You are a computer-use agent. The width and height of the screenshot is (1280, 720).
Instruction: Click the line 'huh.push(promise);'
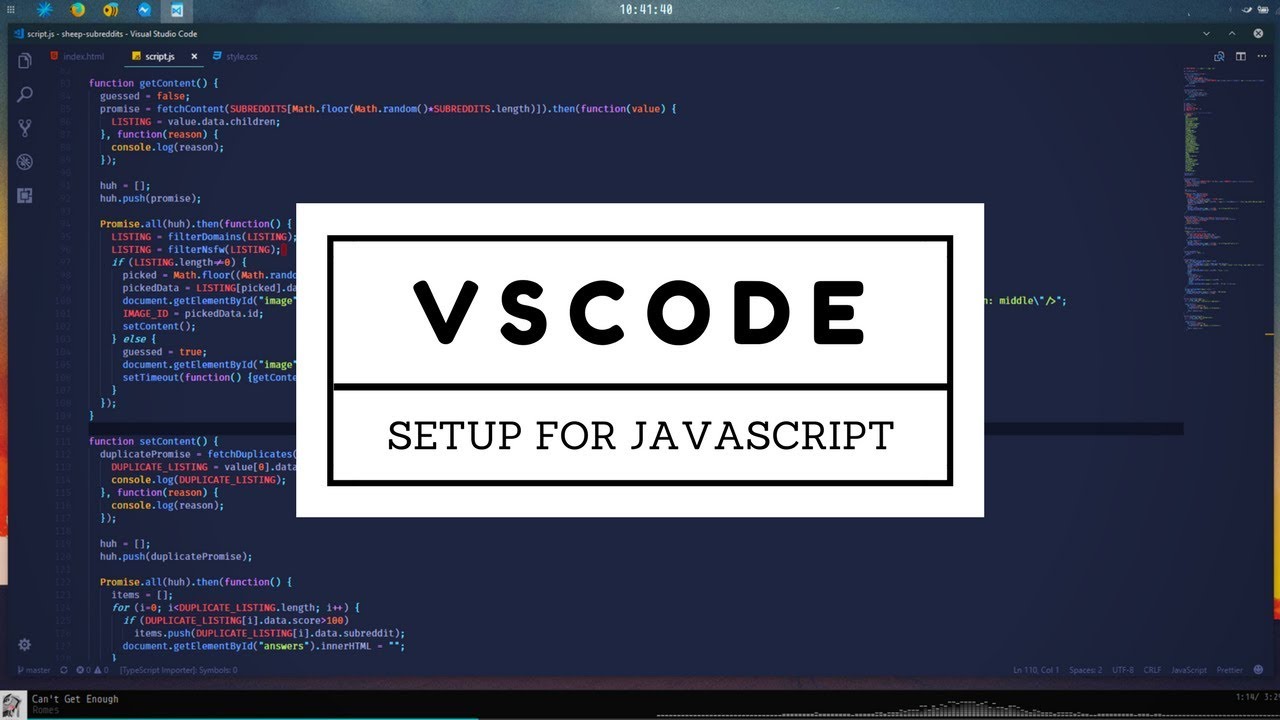coord(150,198)
